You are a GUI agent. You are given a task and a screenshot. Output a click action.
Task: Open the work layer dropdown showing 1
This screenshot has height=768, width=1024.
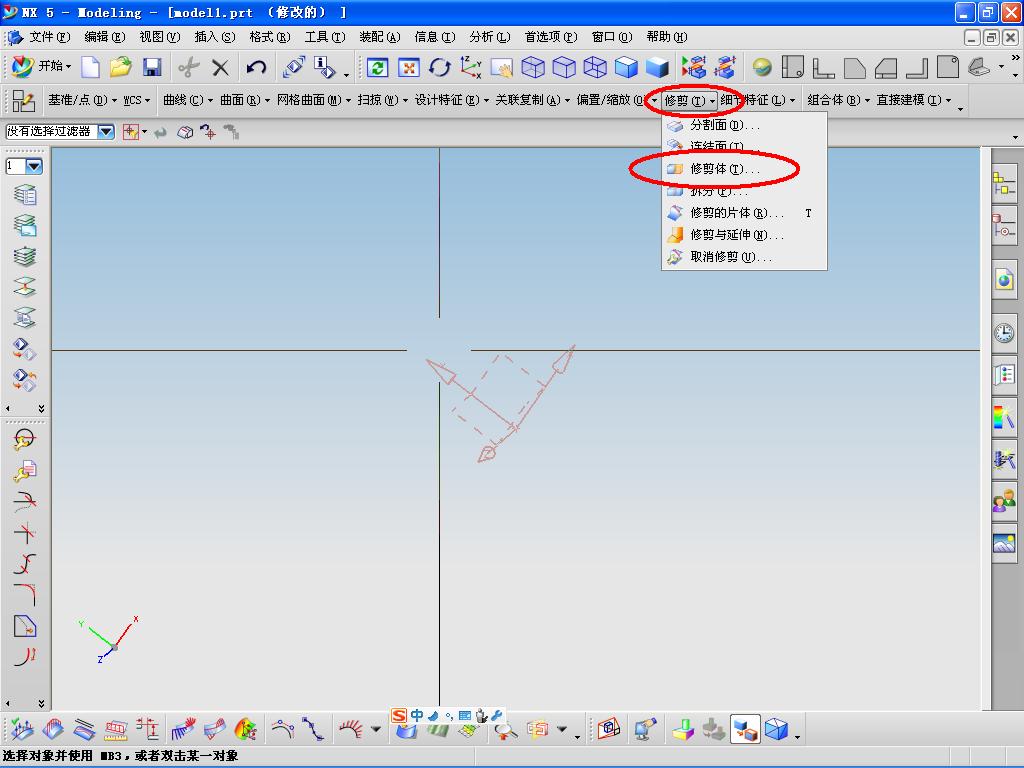pyautogui.click(x=33, y=167)
